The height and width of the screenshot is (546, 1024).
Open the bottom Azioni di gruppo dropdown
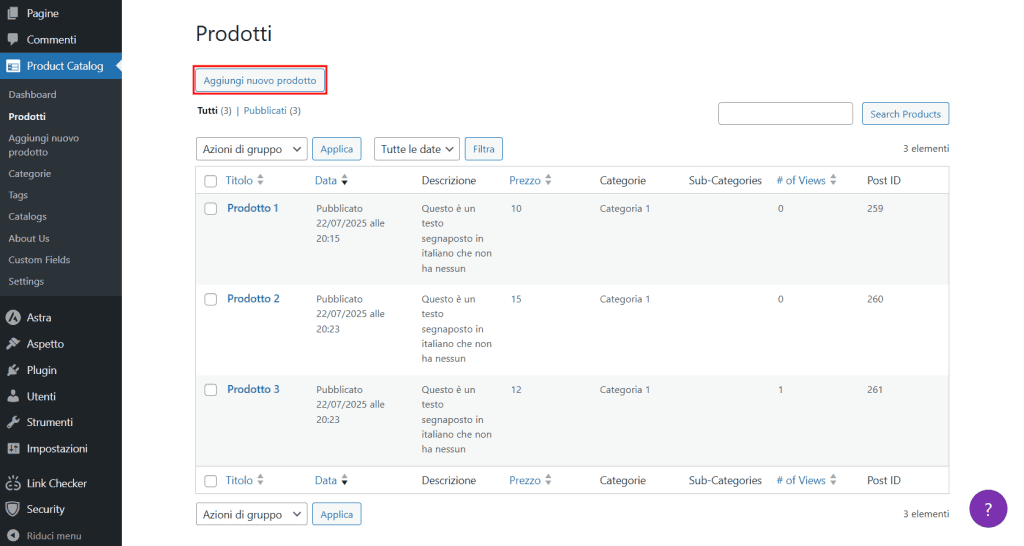pyautogui.click(x=251, y=514)
